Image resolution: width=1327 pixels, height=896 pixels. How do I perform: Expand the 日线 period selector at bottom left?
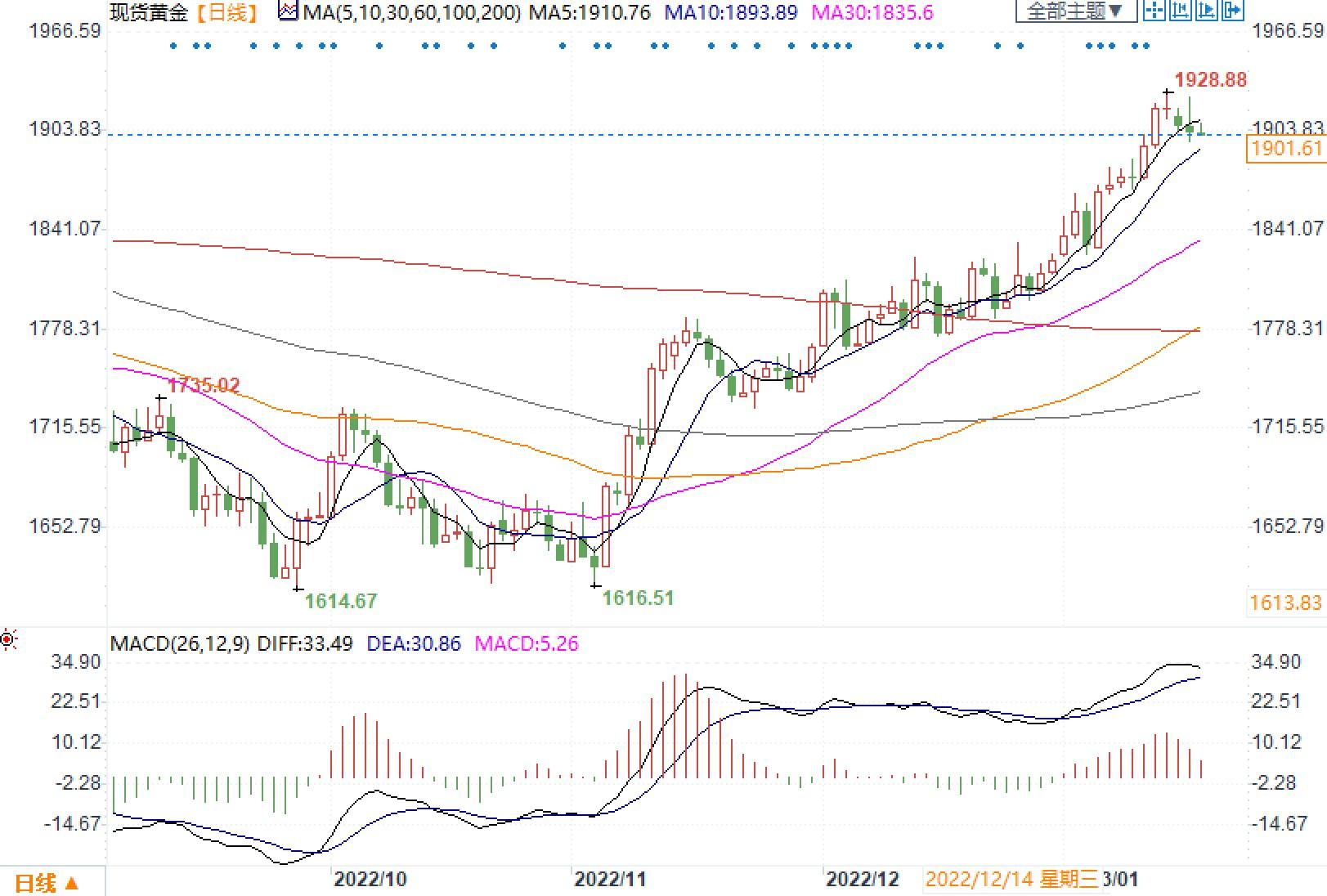[47, 883]
